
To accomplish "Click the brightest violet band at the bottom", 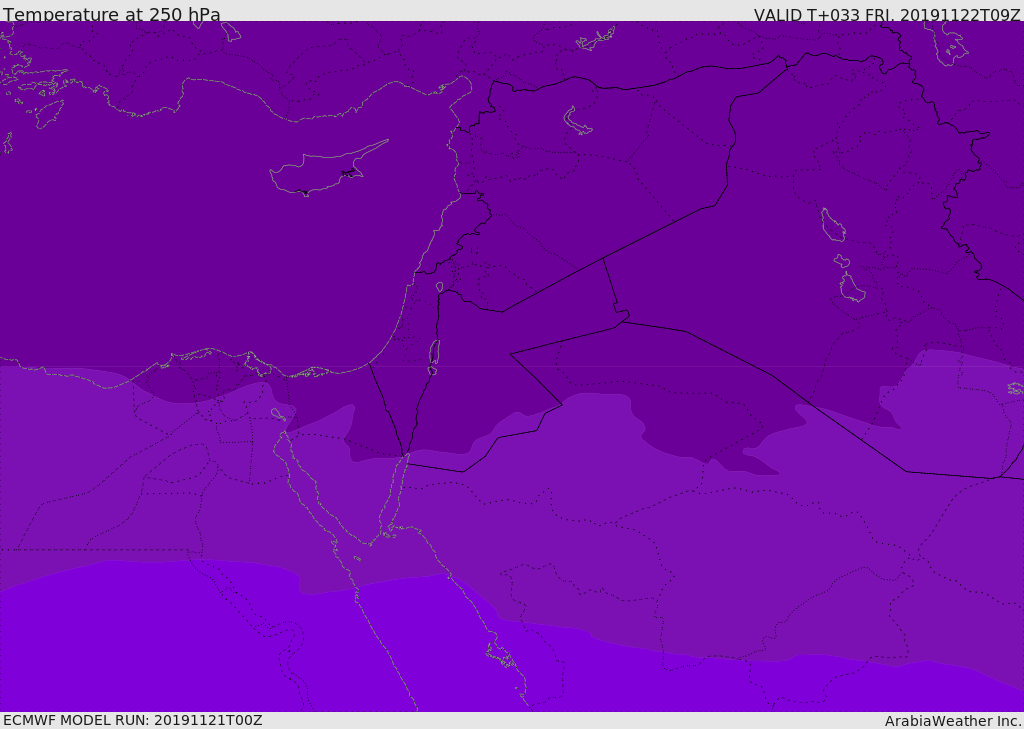I will pos(200,650).
